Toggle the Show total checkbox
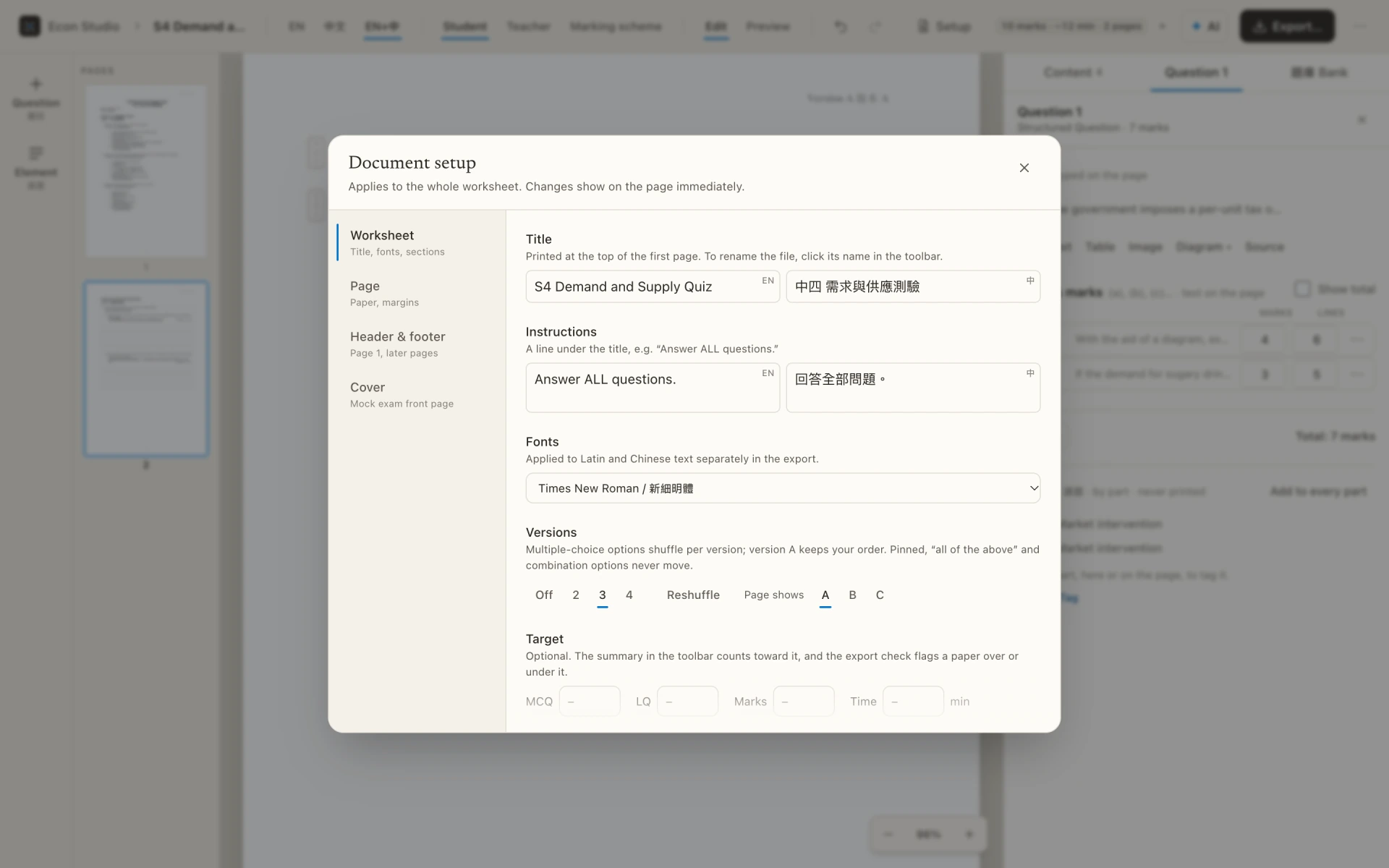Screen dimensions: 1389x868 click(1302, 289)
